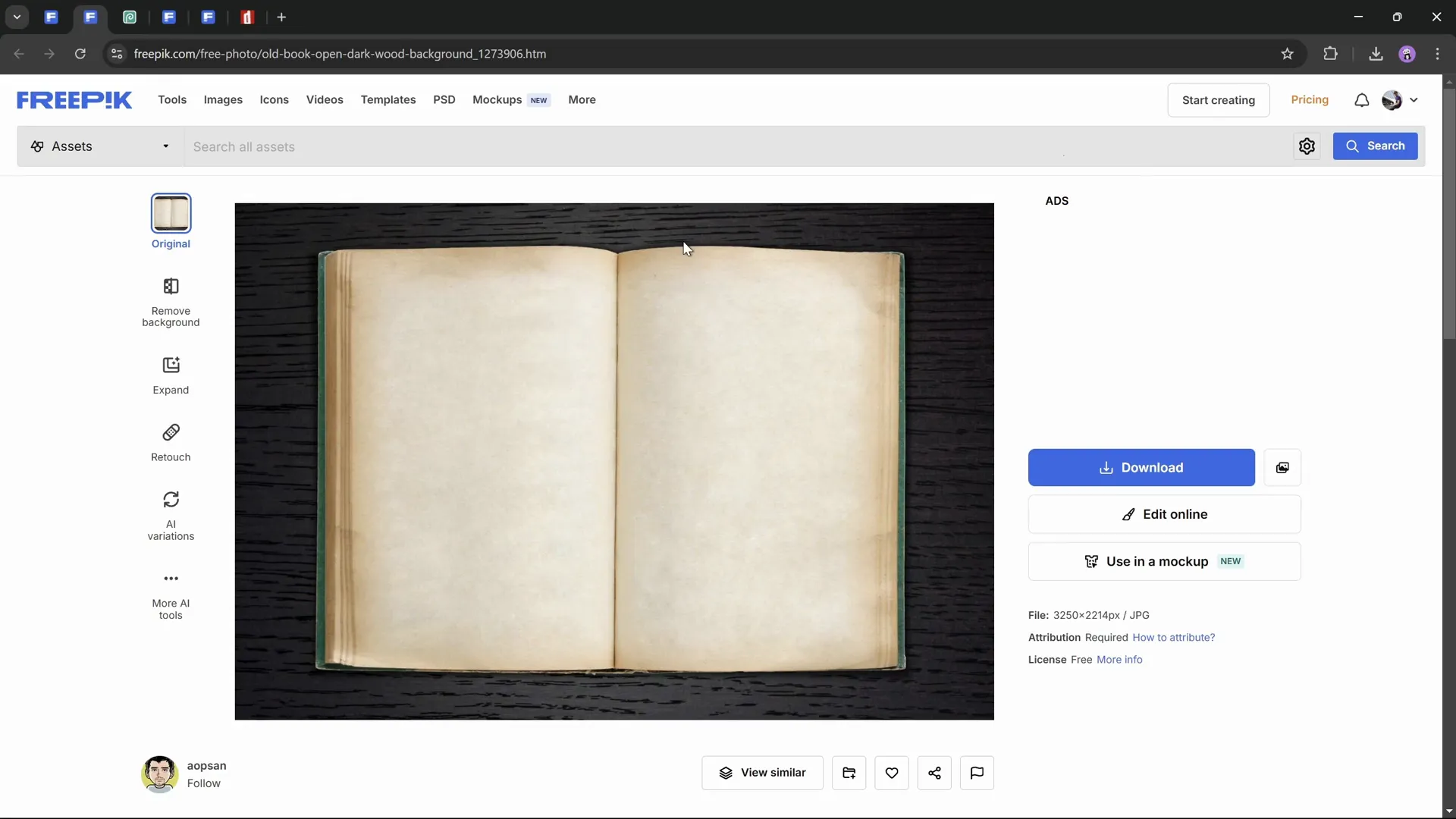Open Chrome three-dot menu
Screen dimensions: 1456x819
point(1438,54)
